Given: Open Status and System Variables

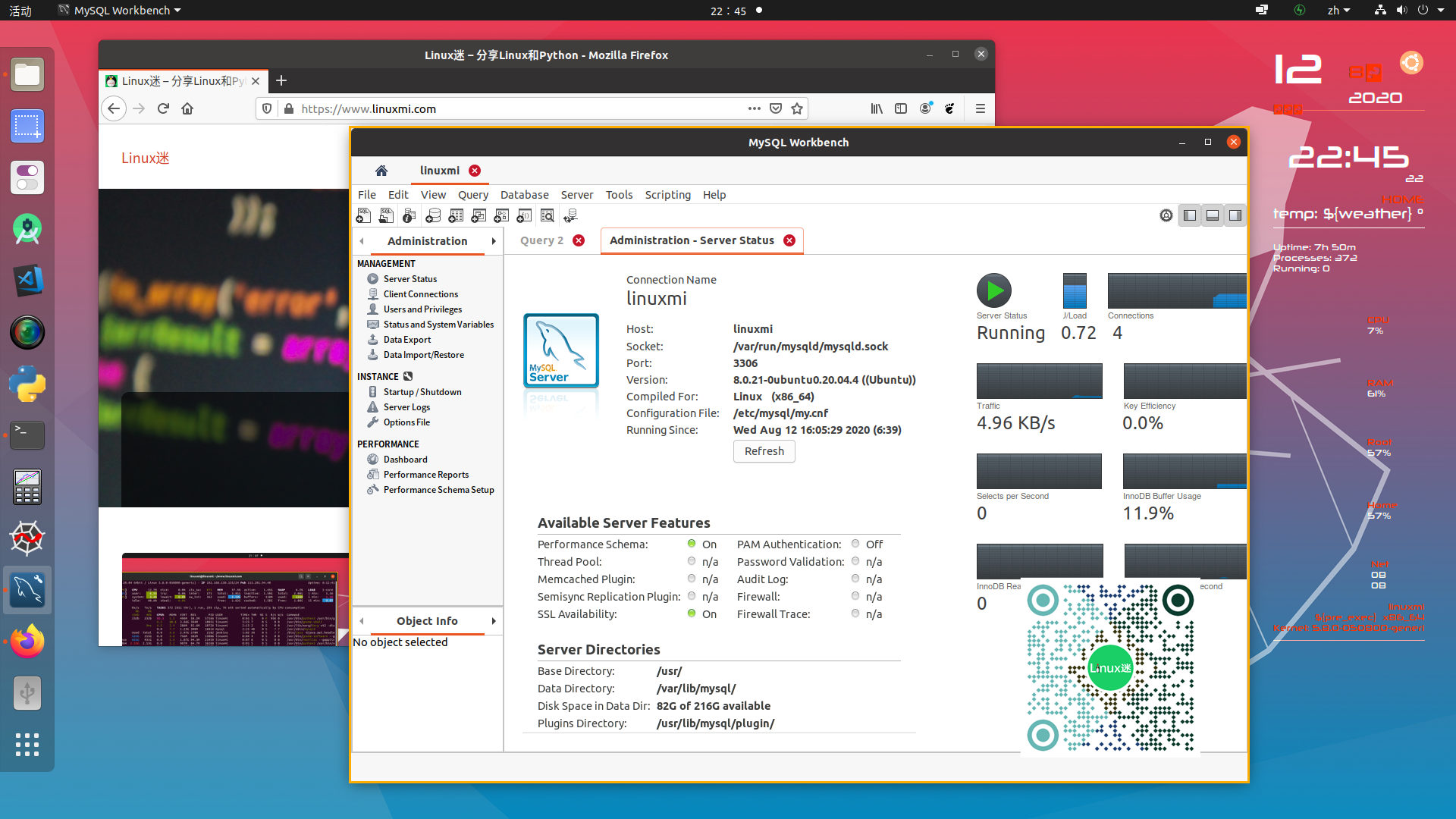Looking at the screenshot, I should (x=438, y=325).
